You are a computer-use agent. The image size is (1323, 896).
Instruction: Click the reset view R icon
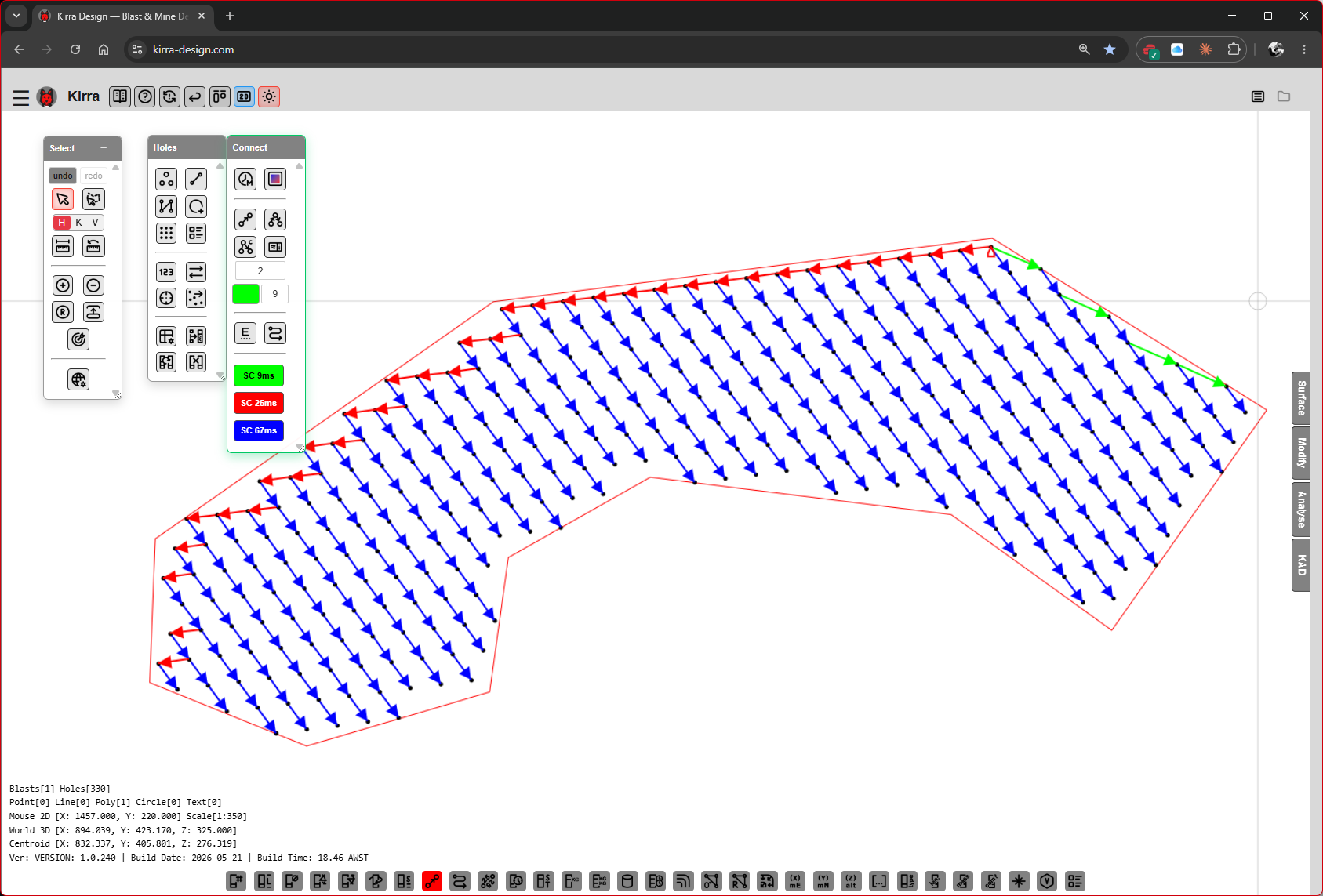point(64,312)
